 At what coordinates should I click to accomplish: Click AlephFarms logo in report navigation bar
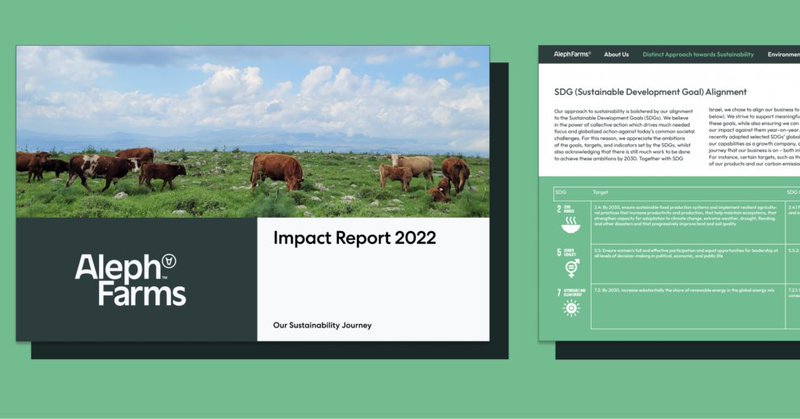572,54
